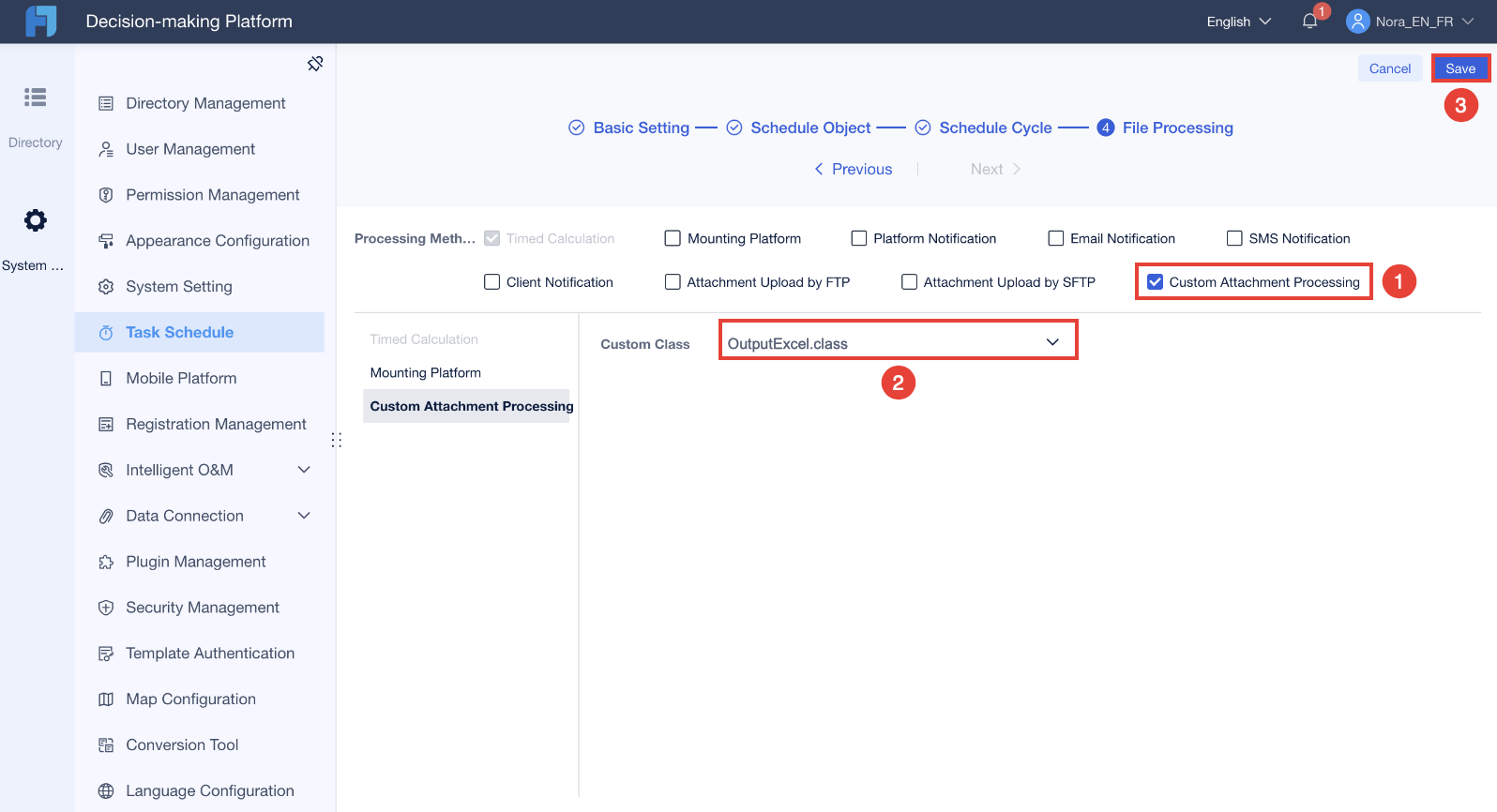Image resolution: width=1497 pixels, height=812 pixels.
Task: Click the Security Management icon
Action: tap(106, 608)
